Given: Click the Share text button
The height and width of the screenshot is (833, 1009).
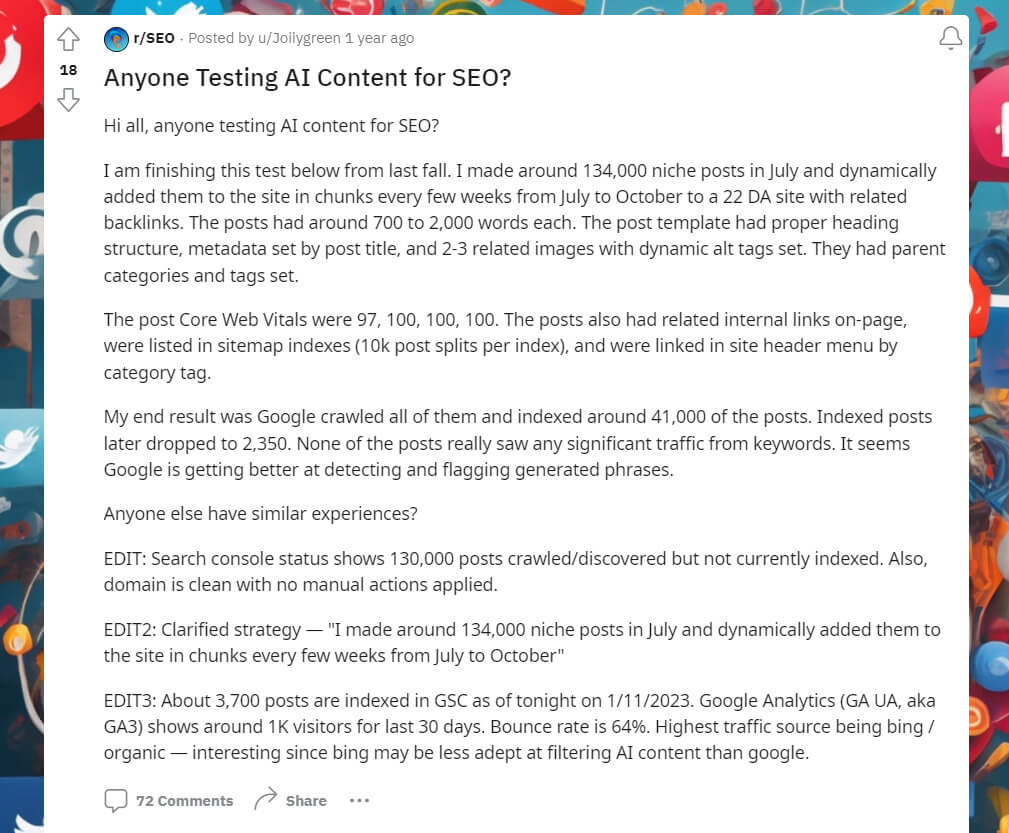Looking at the screenshot, I should pyautogui.click(x=306, y=801).
